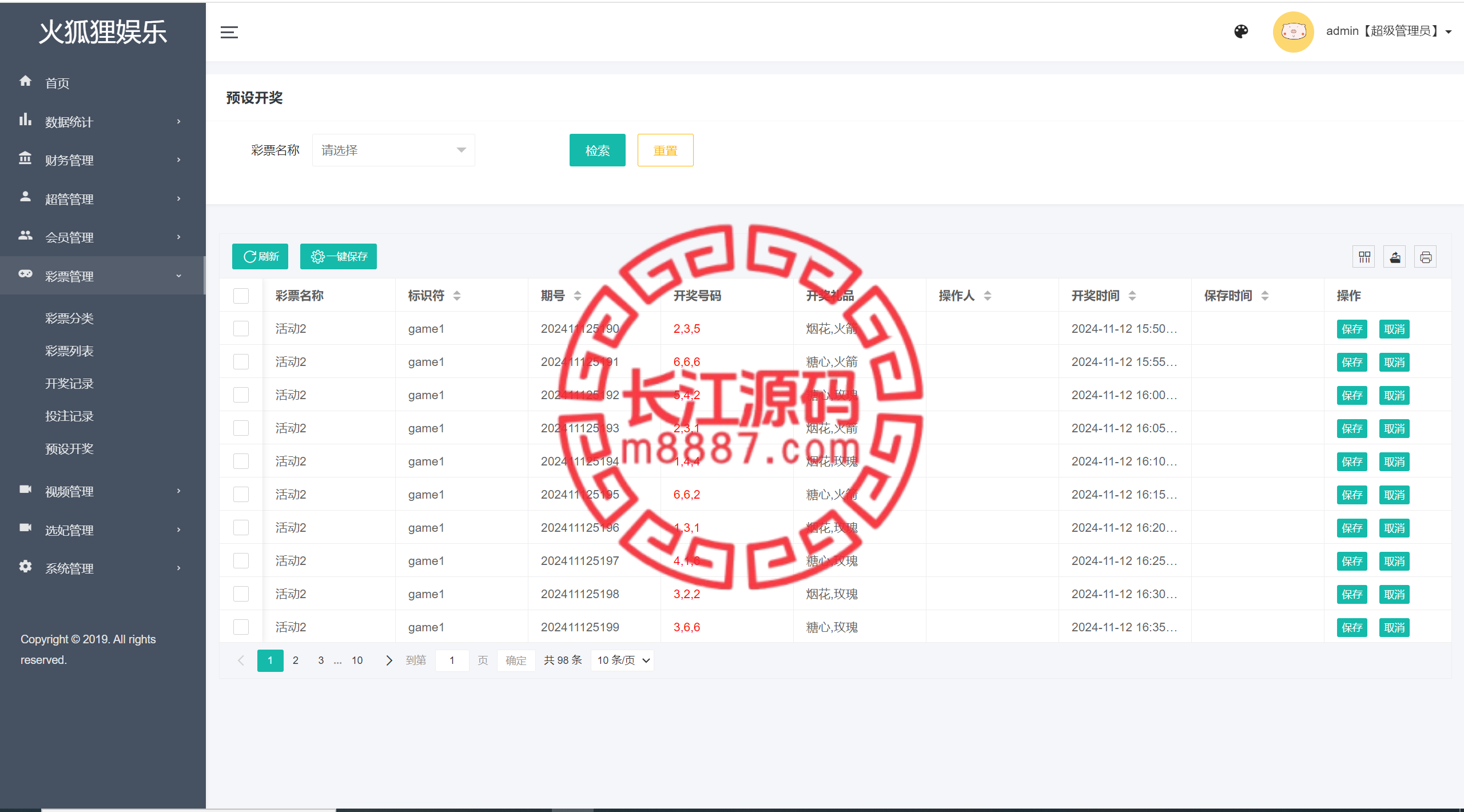Click the bar chart icon for 数据统计
Image resolution: width=1464 pixels, height=812 pixels.
tap(25, 120)
